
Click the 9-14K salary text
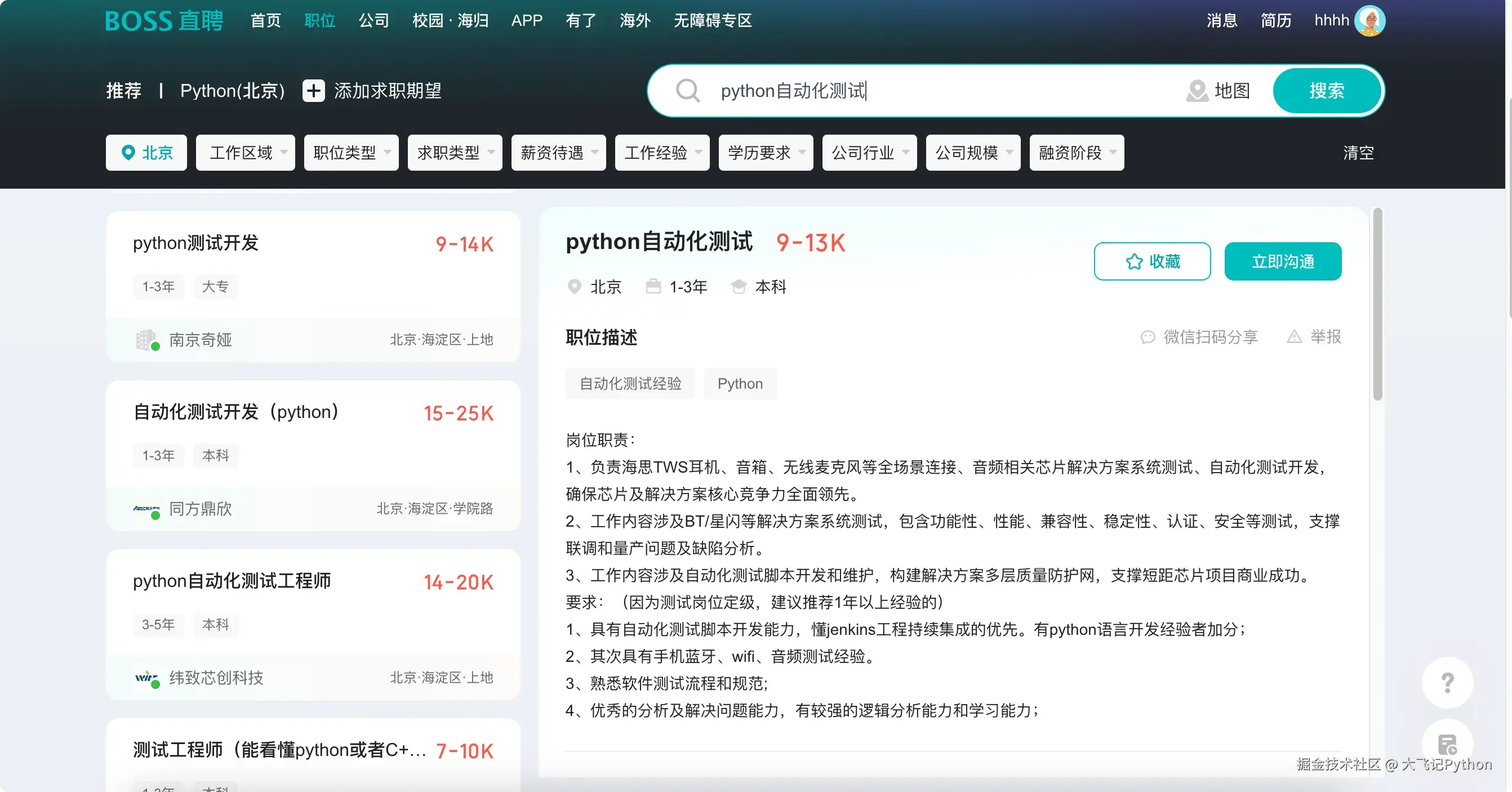click(x=464, y=244)
